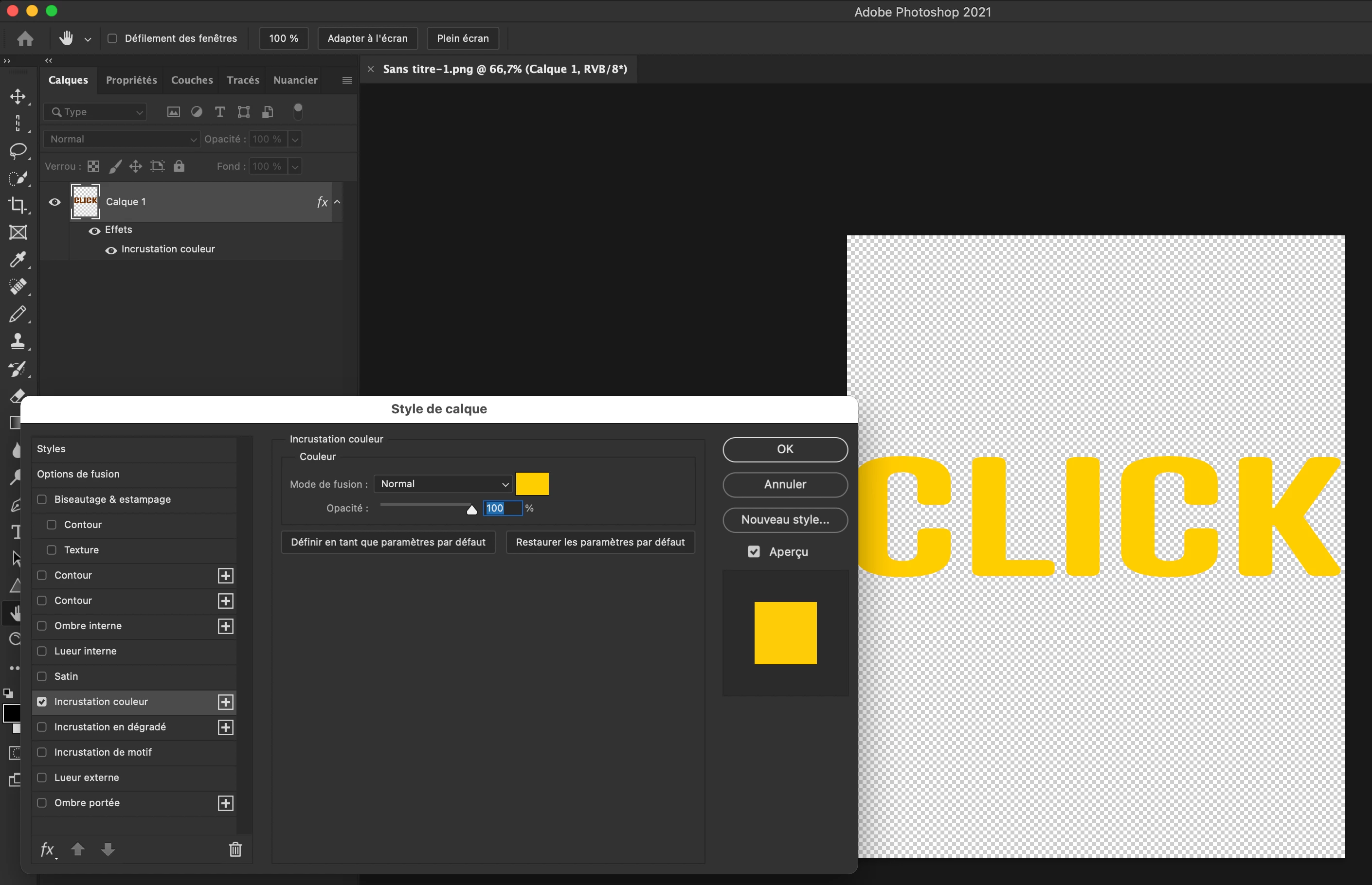This screenshot has height=885, width=1372.
Task: Hide the Calque 1 layer visibility eye
Action: click(54, 202)
